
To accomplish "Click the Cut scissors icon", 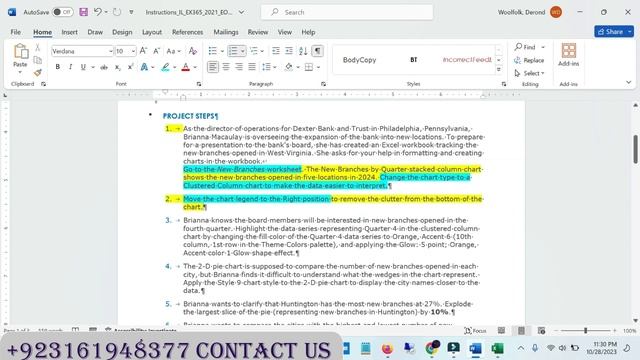I will 38,48.
